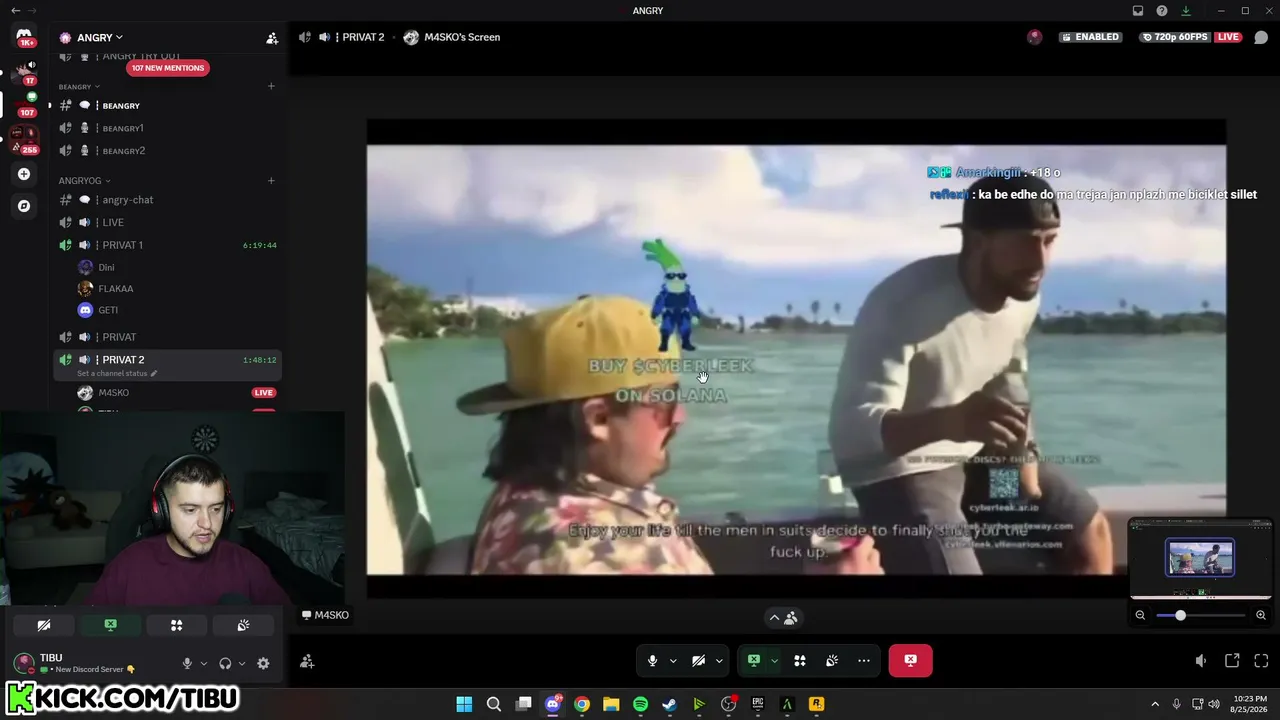Toggle screen share in call control bar
This screenshot has height=720, width=1280.
(x=754, y=661)
